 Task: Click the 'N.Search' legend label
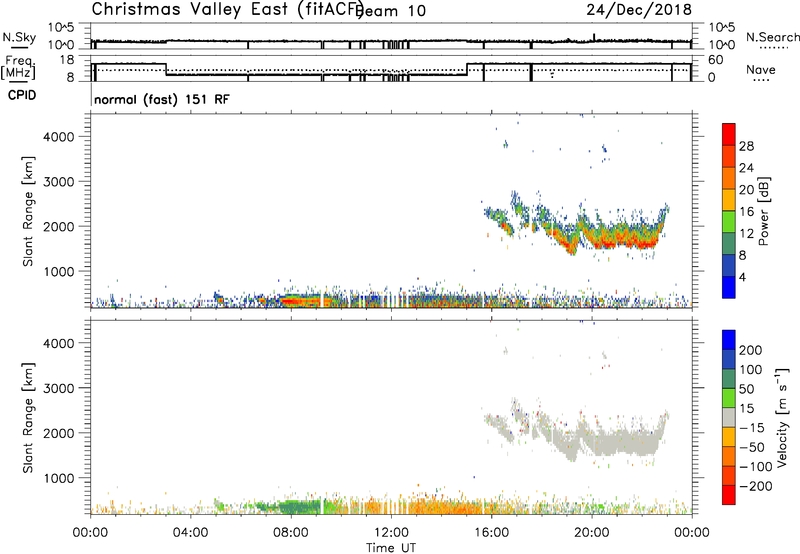click(773, 37)
